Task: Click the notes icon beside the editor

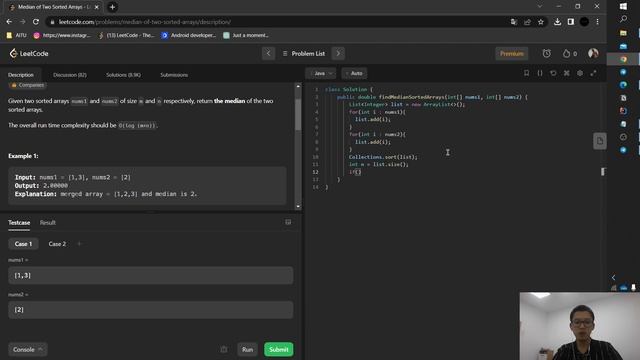Action: pos(600,141)
